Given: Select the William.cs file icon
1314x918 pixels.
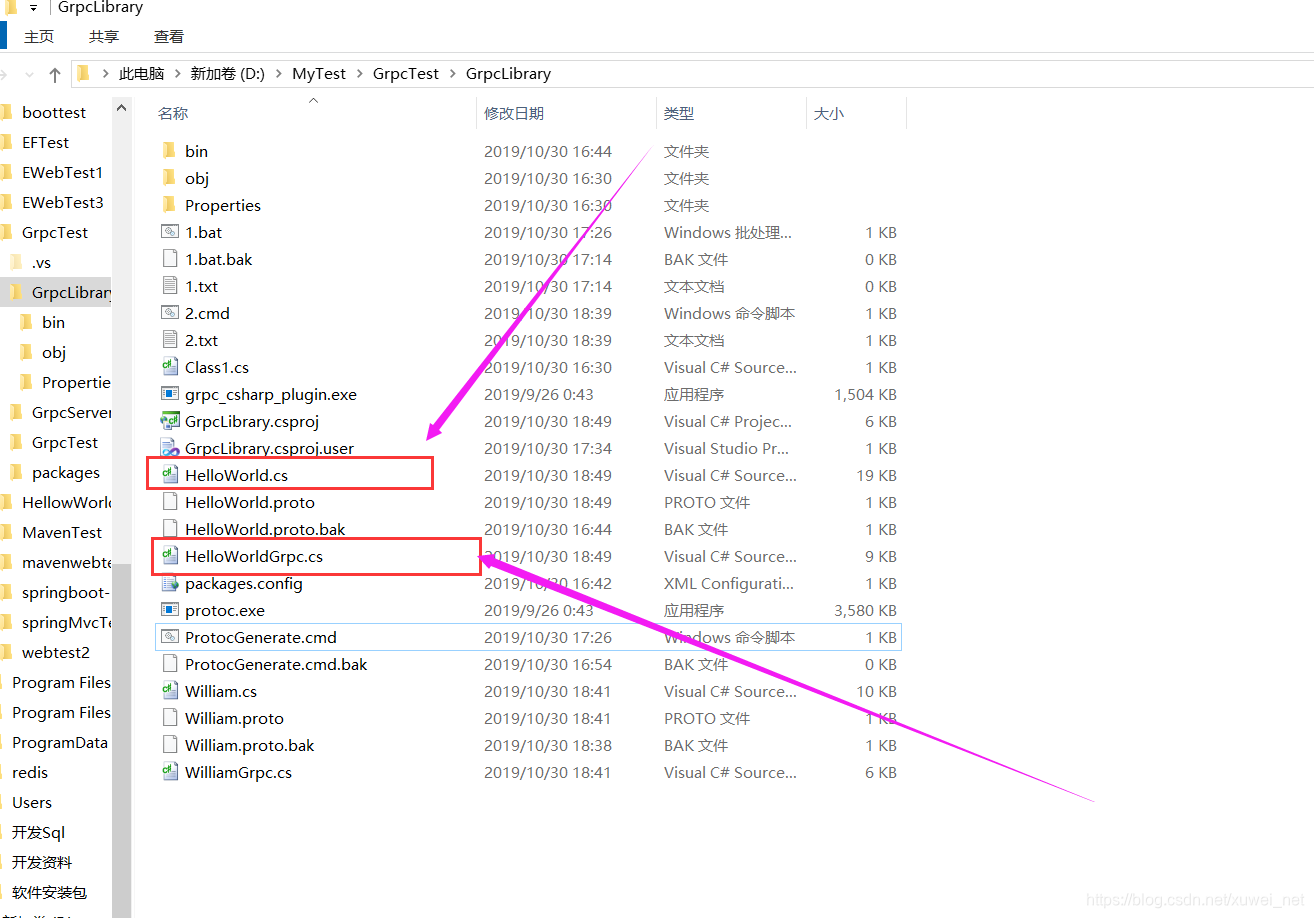Looking at the screenshot, I should coord(168,691).
